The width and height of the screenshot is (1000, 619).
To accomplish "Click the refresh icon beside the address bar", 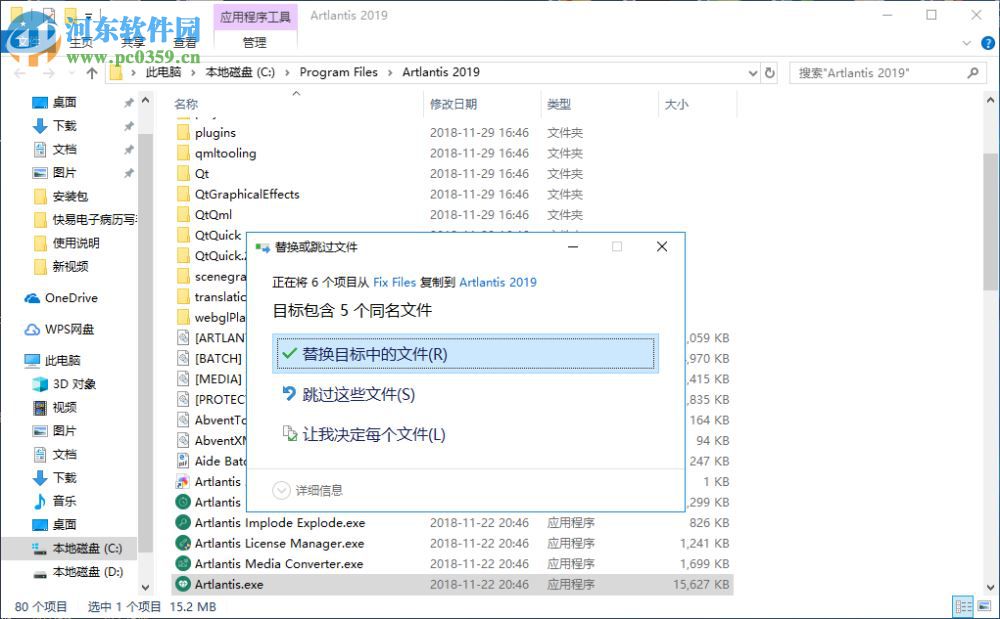I will pos(768,72).
